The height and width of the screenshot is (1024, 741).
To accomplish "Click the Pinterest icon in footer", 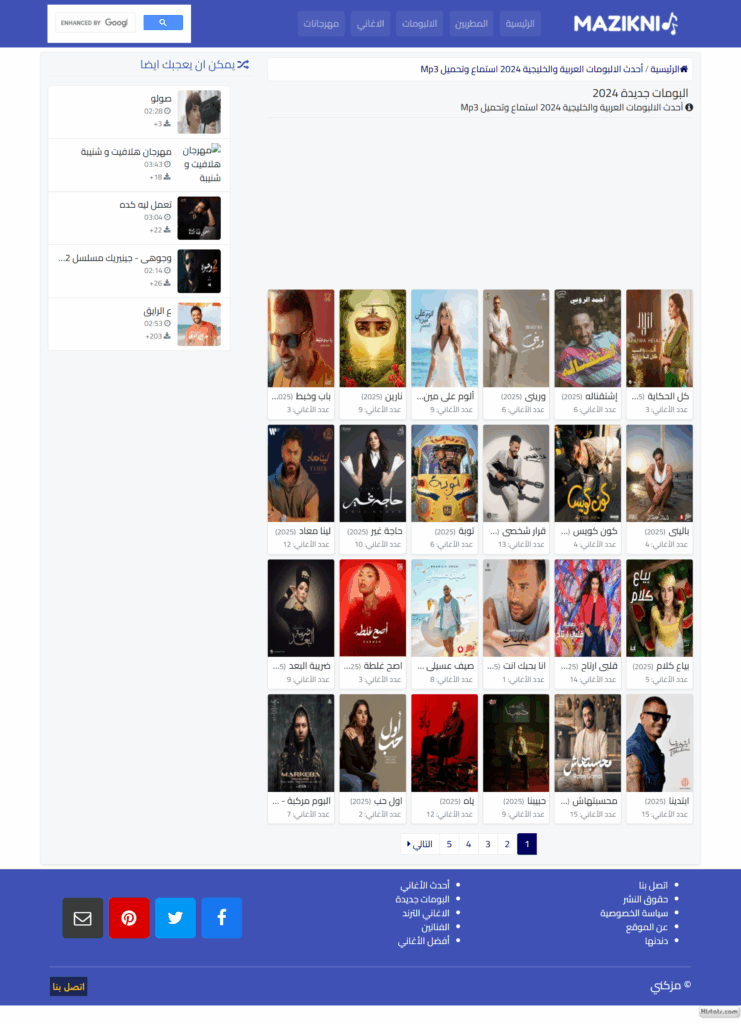I will coord(129,918).
